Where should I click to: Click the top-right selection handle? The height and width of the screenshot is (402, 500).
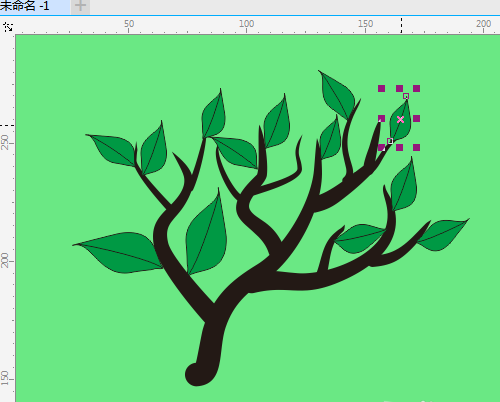tap(416, 88)
